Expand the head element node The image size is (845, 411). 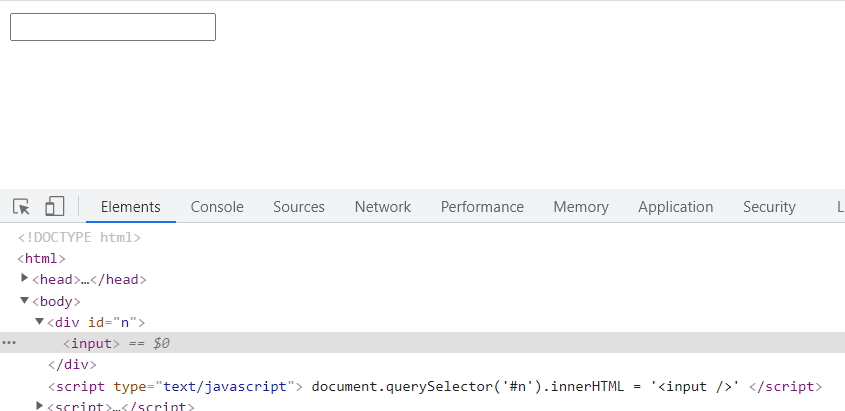[x=24, y=278]
